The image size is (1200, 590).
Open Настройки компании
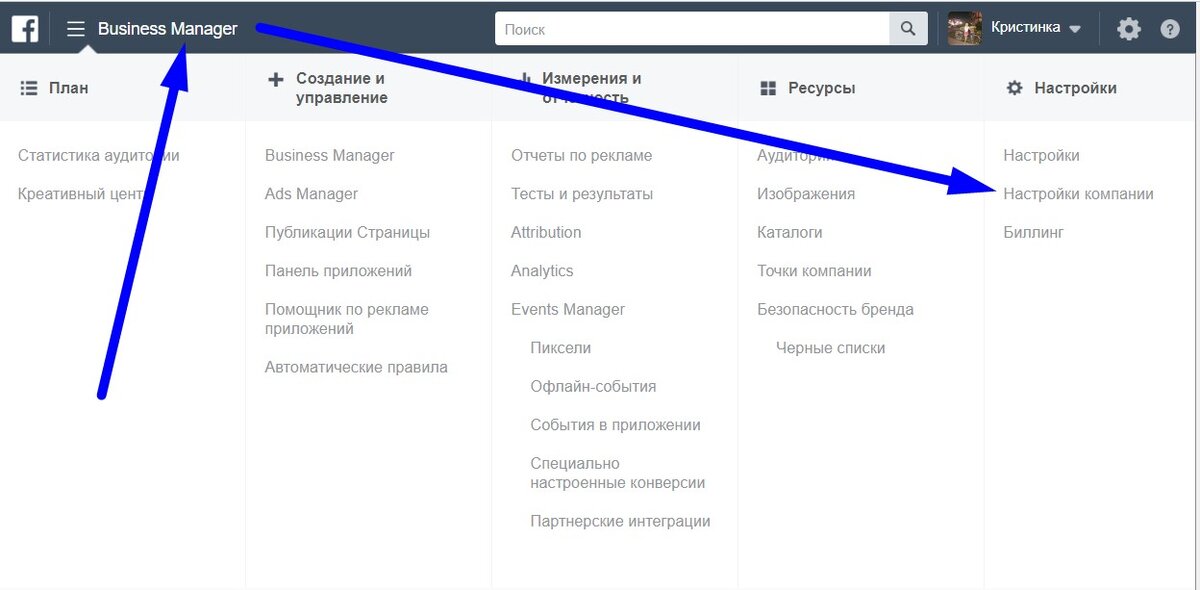[1078, 194]
